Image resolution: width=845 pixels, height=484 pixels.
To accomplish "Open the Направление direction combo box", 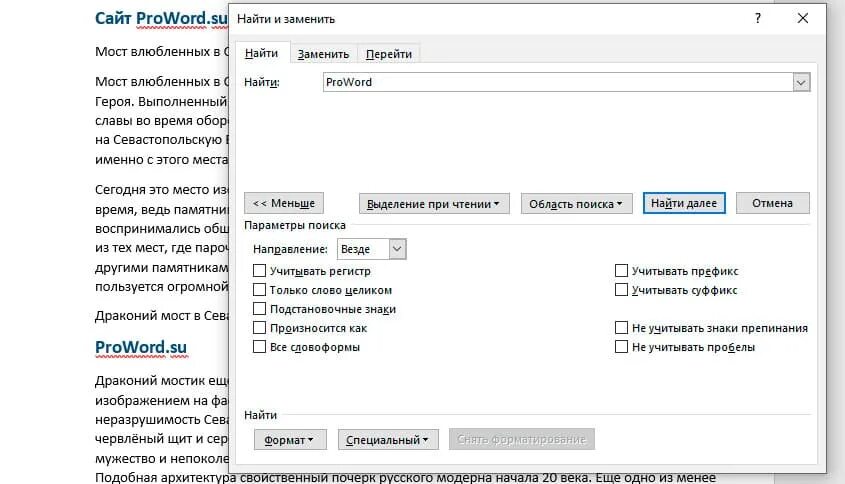I will 371,249.
